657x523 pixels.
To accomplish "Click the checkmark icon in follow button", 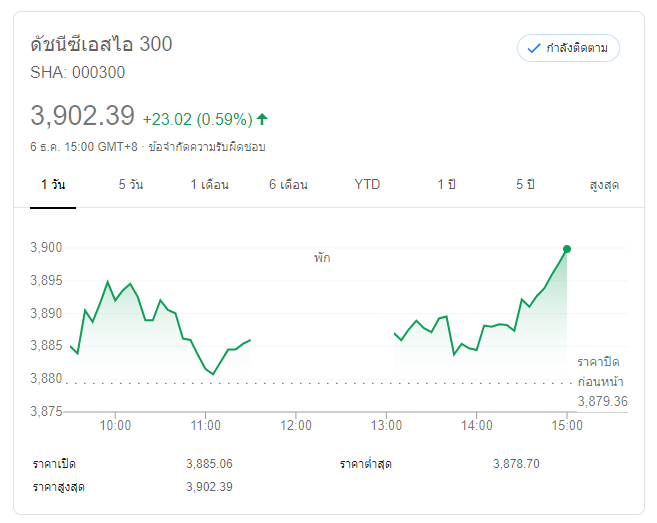I will click(x=534, y=48).
